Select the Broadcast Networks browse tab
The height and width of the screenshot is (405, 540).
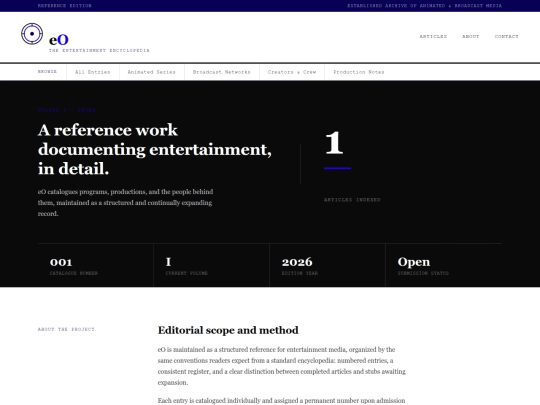click(221, 72)
